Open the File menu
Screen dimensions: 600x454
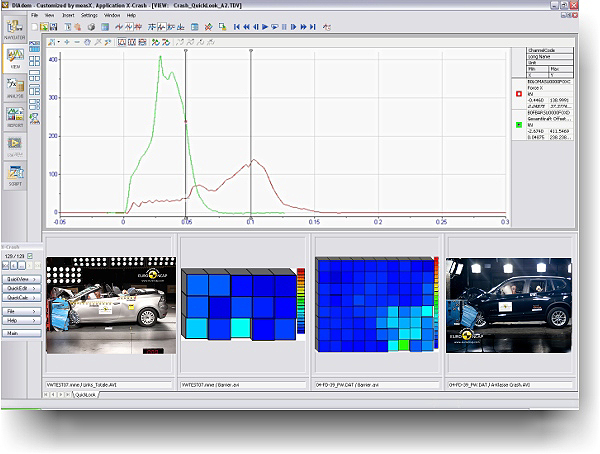(x=34, y=15)
